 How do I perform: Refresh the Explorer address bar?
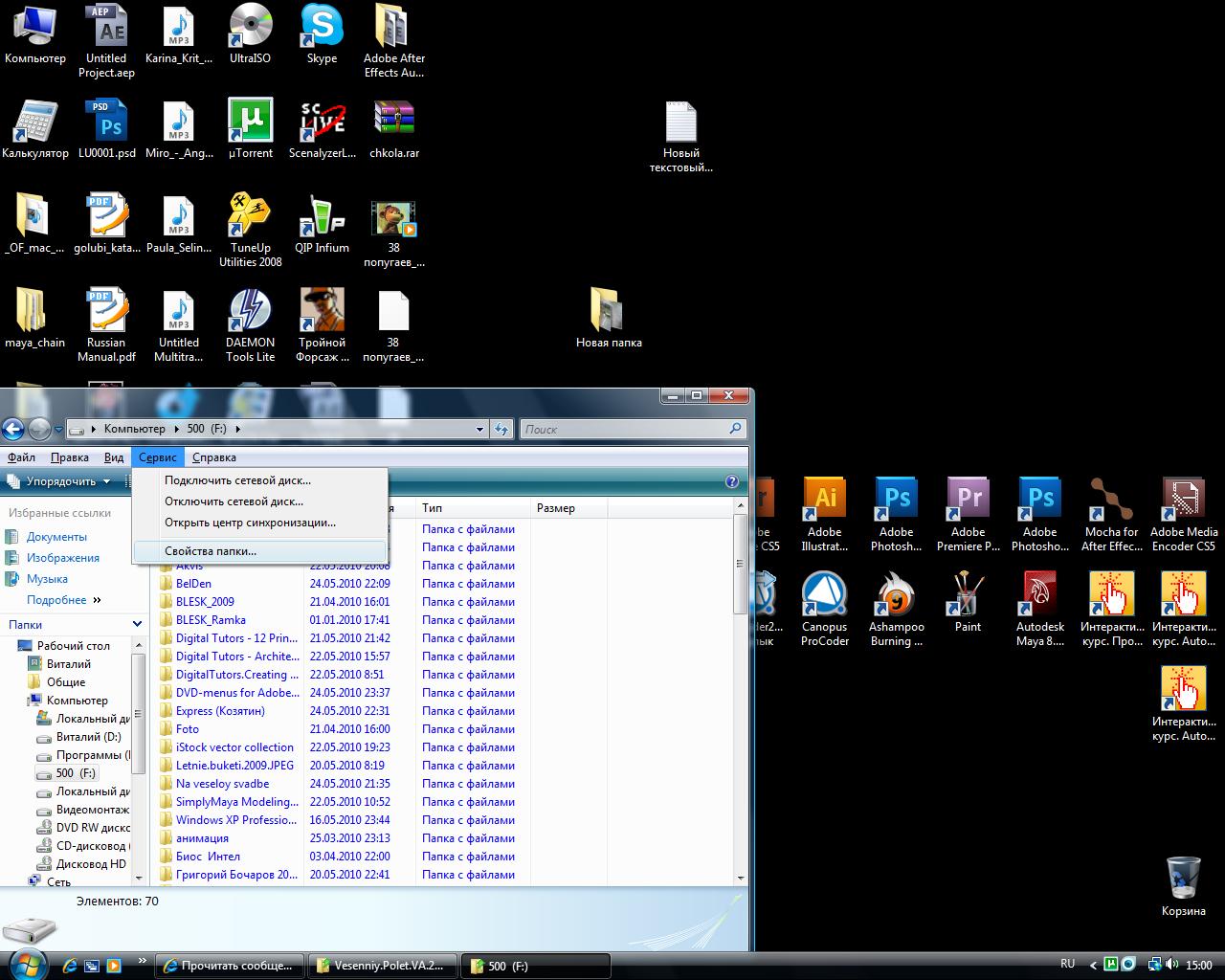[x=501, y=430]
